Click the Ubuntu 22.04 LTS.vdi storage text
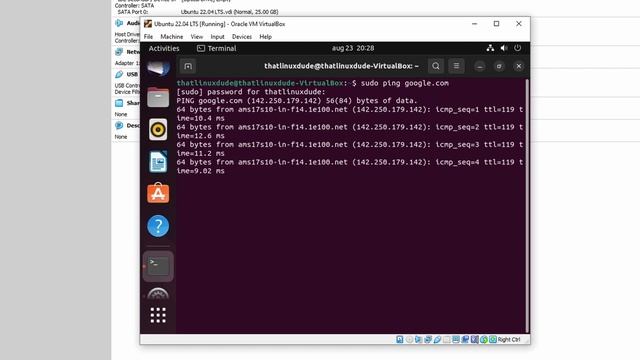 point(229,12)
